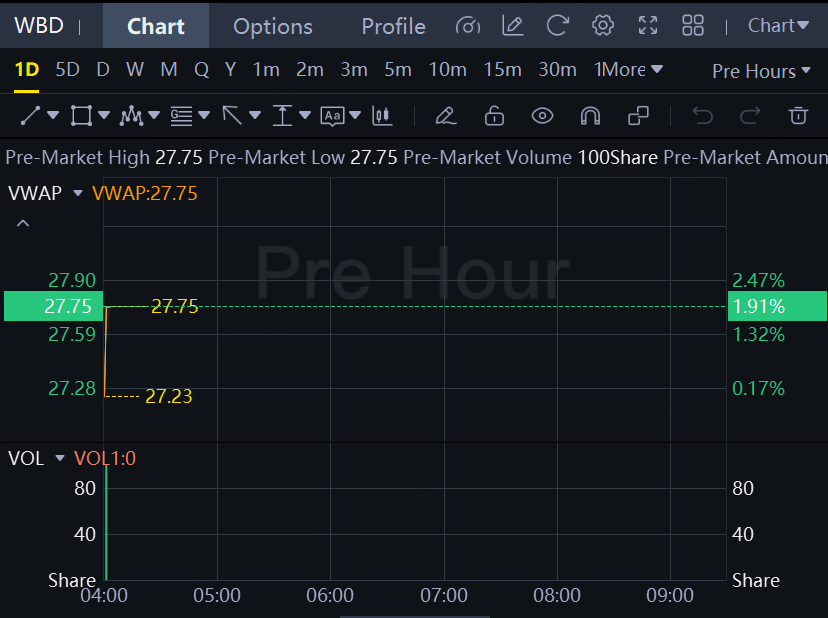Open multi-chart grid layout icon
Screen dimensions: 828x618
pos(693,25)
